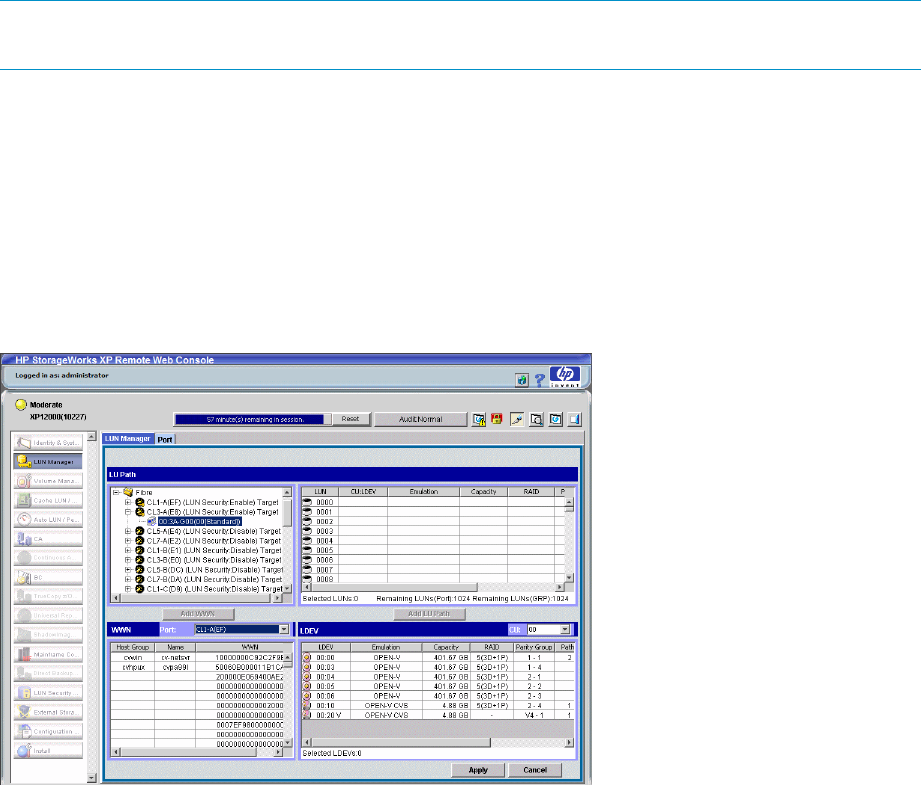Open the WWN Port dropdown
The width and height of the screenshot is (921, 785).
pos(242,629)
